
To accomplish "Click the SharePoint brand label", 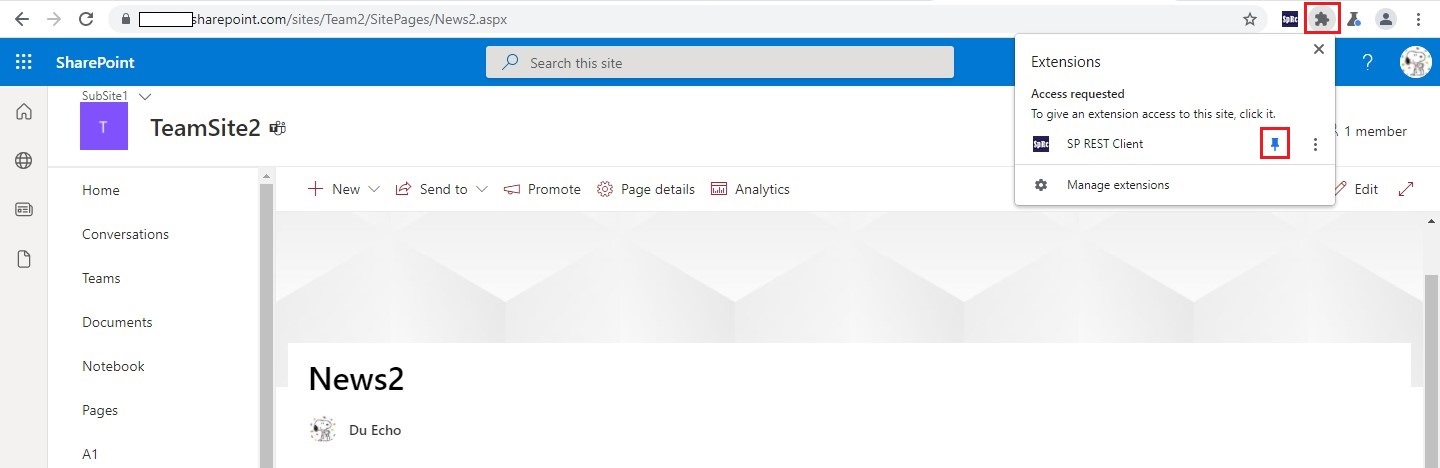I will 95,62.
